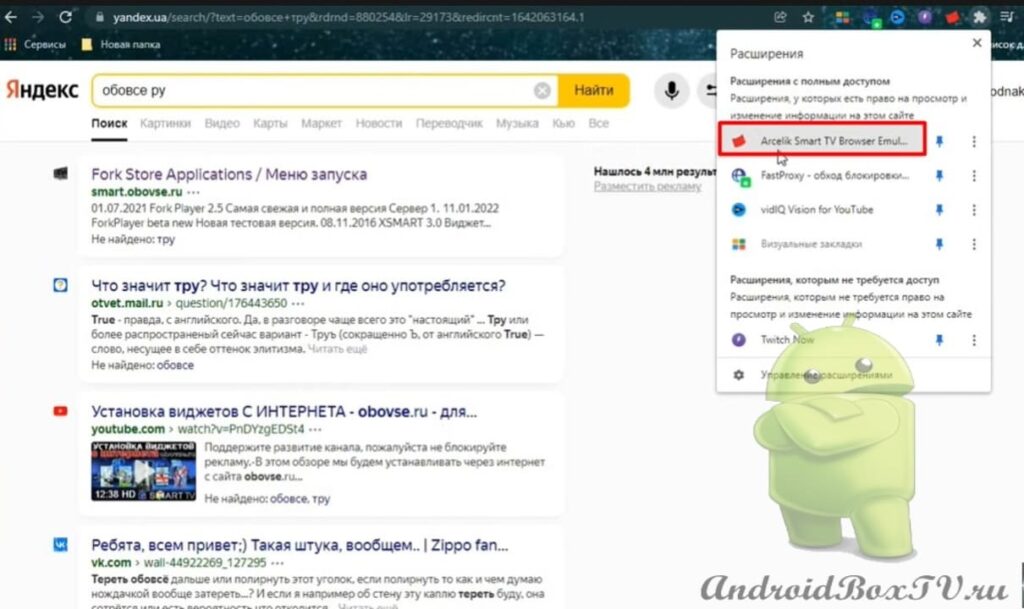Reload the Yandex search page

(x=65, y=17)
